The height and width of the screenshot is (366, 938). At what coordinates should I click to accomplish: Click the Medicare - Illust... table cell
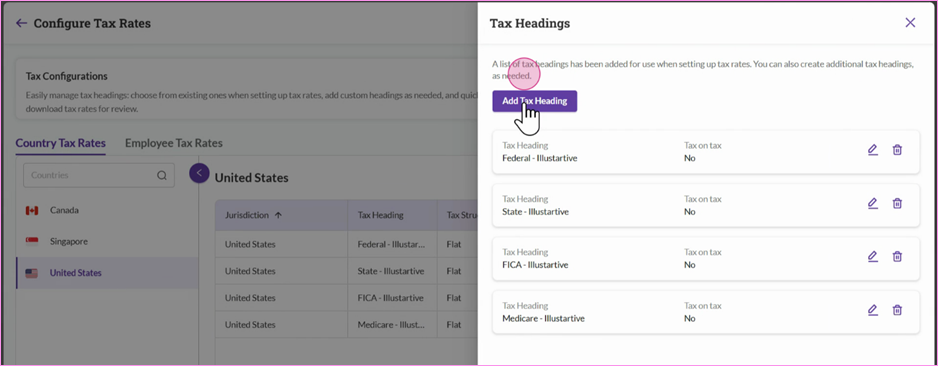pyautogui.click(x=391, y=325)
